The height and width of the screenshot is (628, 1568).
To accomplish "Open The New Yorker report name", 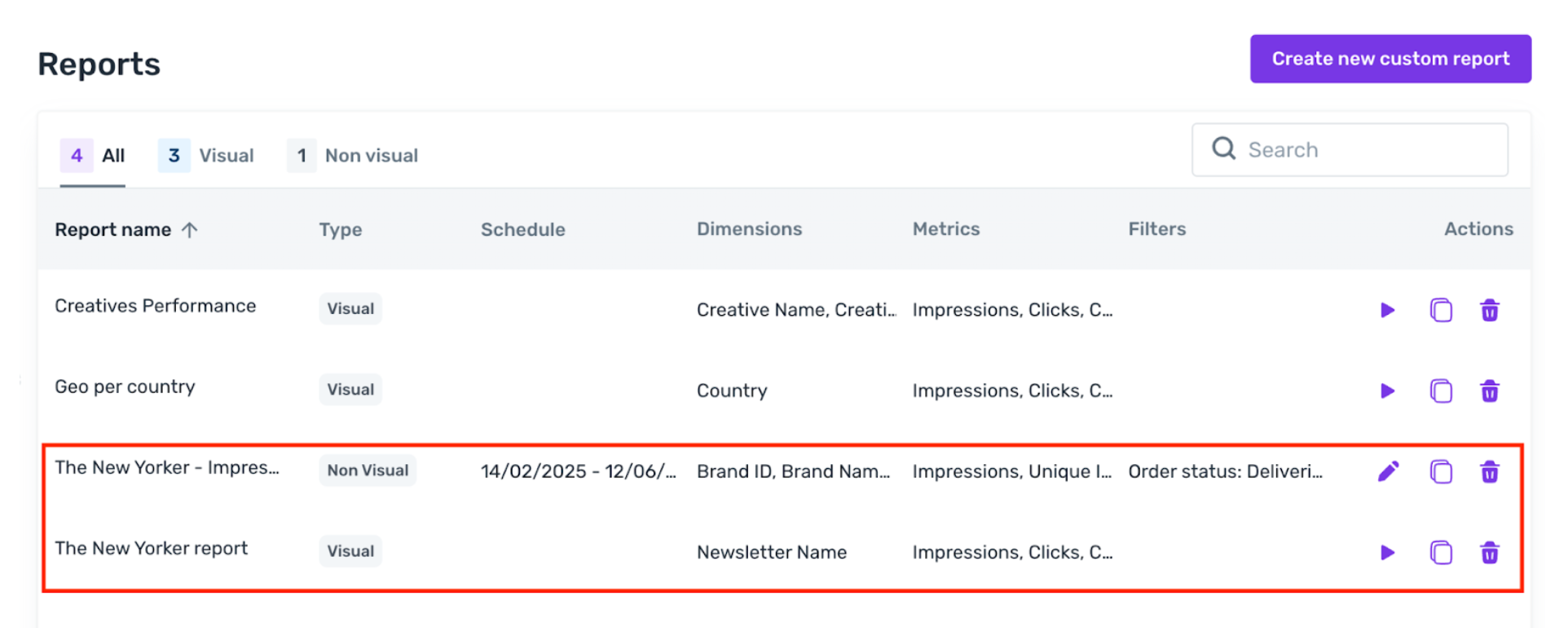I will [151, 548].
